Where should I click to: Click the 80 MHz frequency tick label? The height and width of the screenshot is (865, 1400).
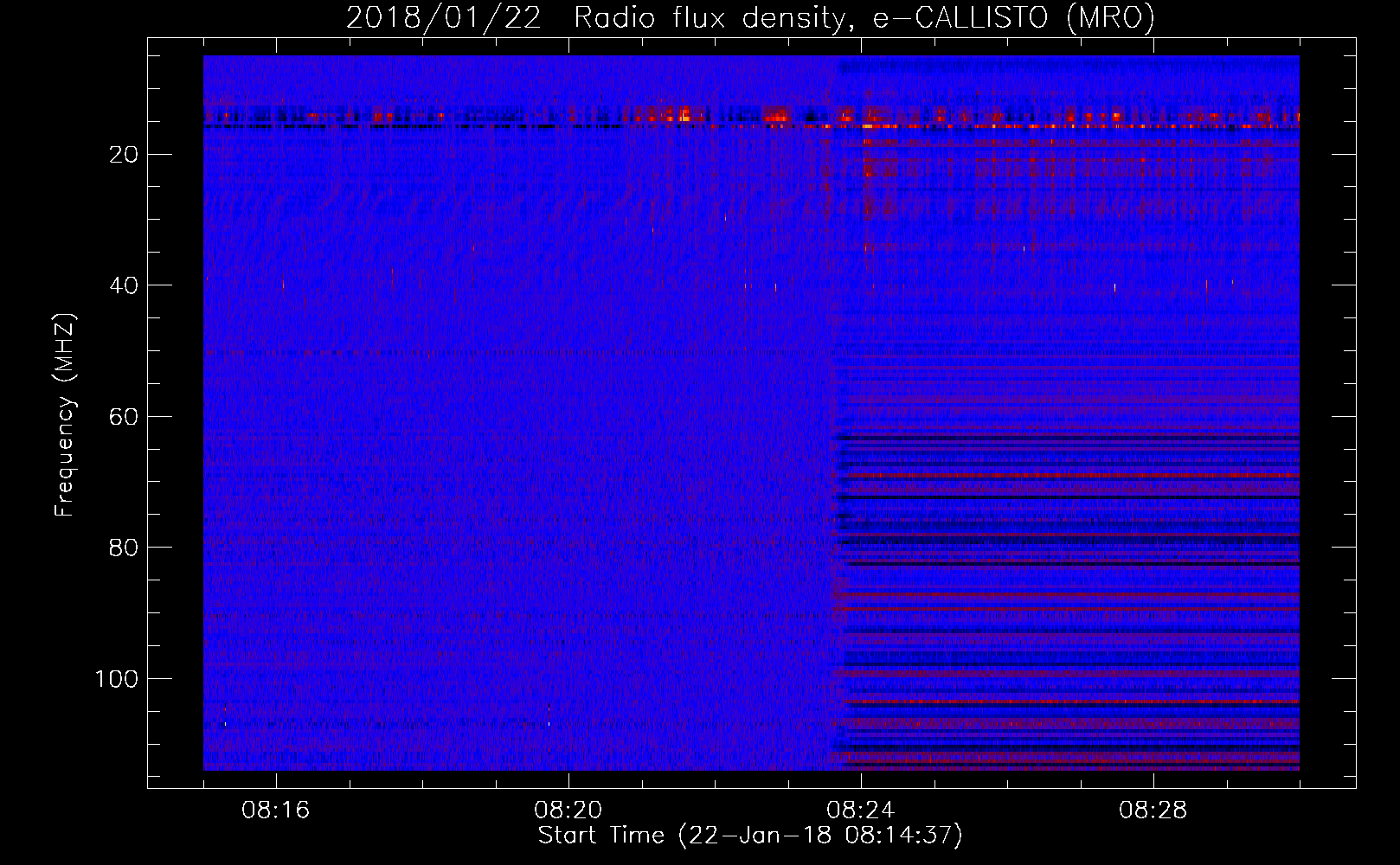(x=125, y=548)
